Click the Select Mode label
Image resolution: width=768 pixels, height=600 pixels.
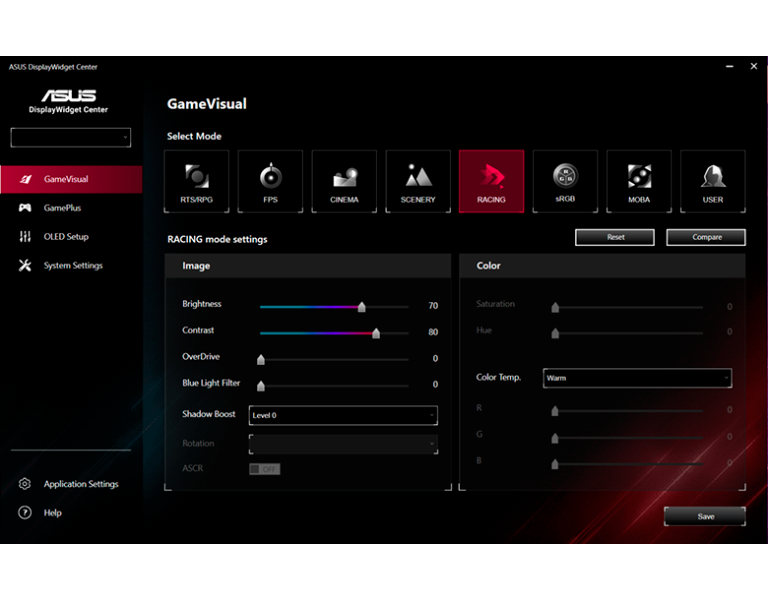click(194, 136)
